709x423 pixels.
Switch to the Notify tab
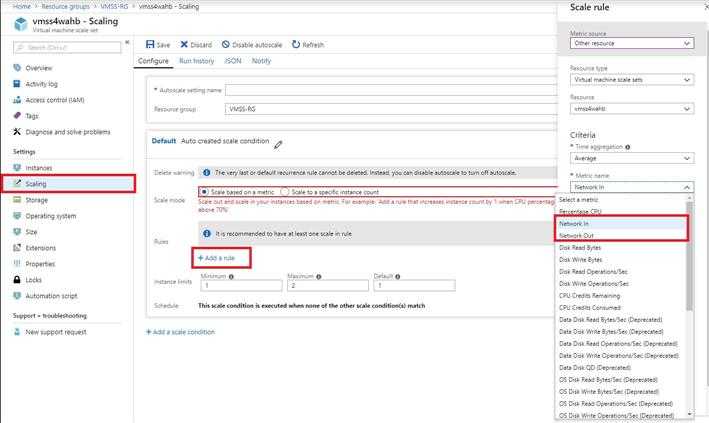pos(261,61)
